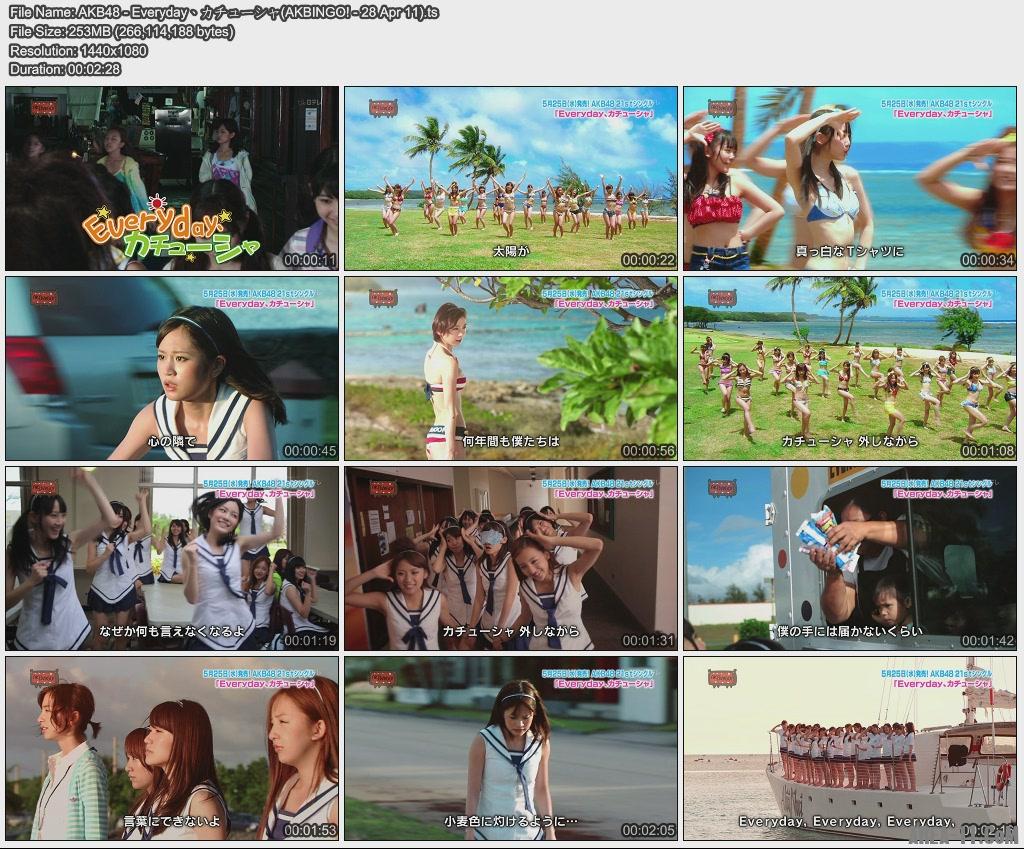The width and height of the screenshot is (1024, 849).
Task: Open the thumbnail at timestamp 00:01:42
Action: (850, 558)
